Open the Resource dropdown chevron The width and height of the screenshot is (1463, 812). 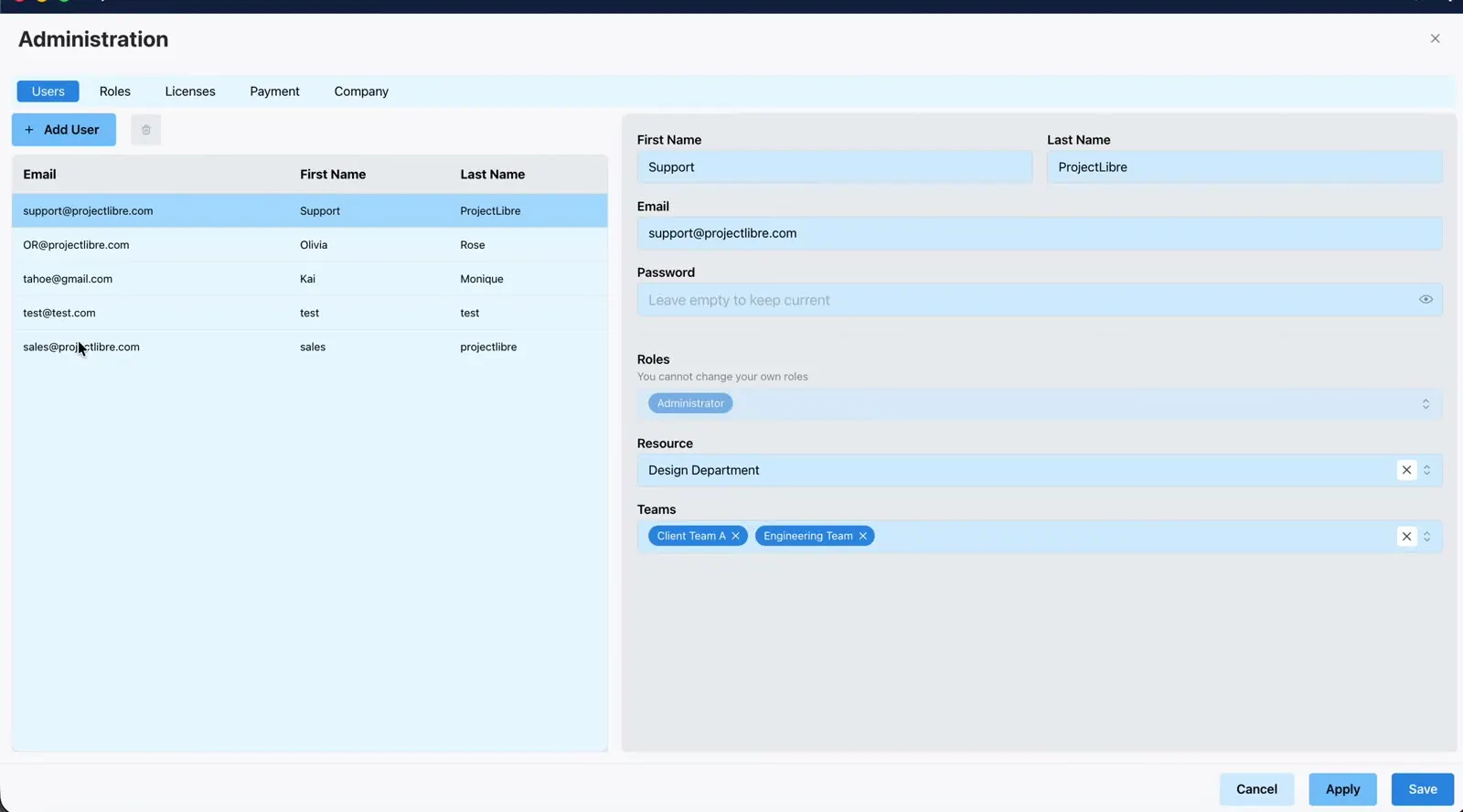(x=1426, y=470)
